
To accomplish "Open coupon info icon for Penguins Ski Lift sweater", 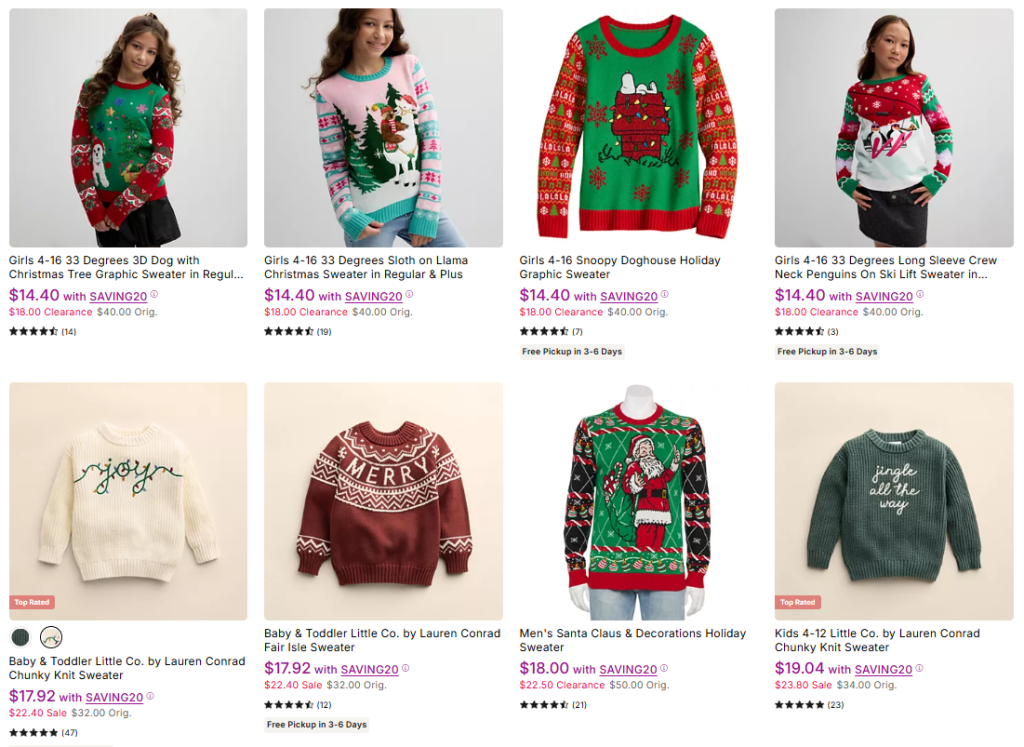I will [920, 295].
